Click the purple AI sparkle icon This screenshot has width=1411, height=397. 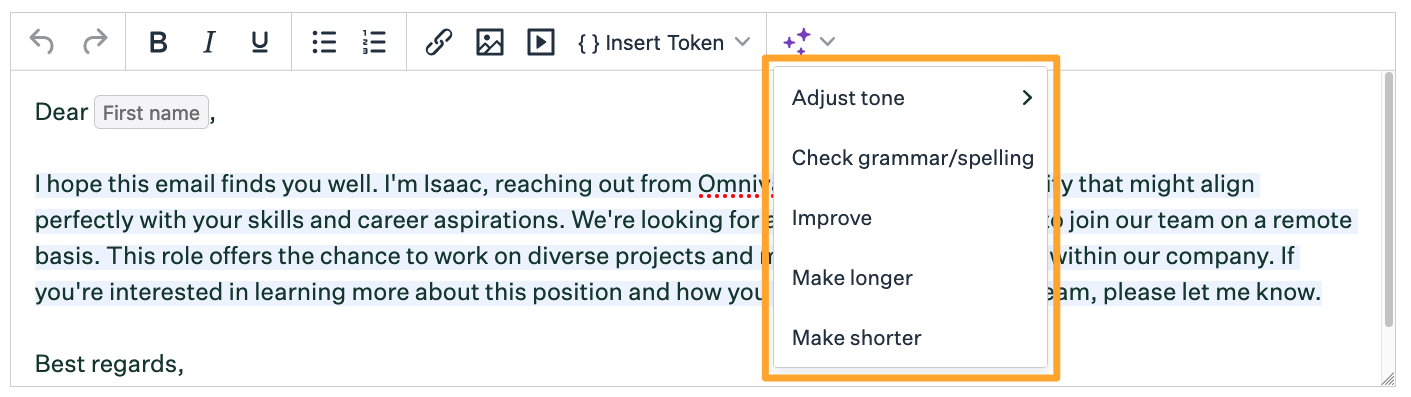tap(797, 42)
